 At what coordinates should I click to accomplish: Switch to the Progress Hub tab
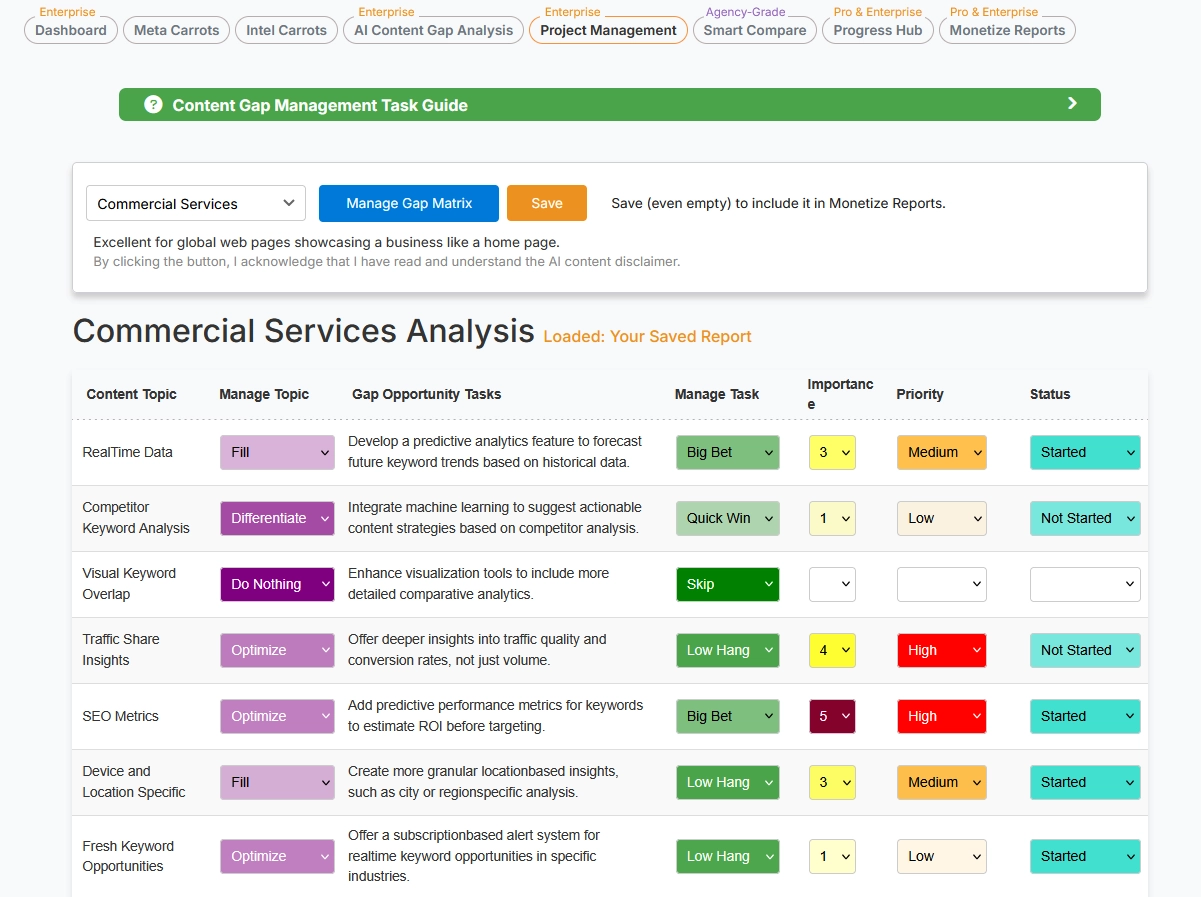(878, 30)
